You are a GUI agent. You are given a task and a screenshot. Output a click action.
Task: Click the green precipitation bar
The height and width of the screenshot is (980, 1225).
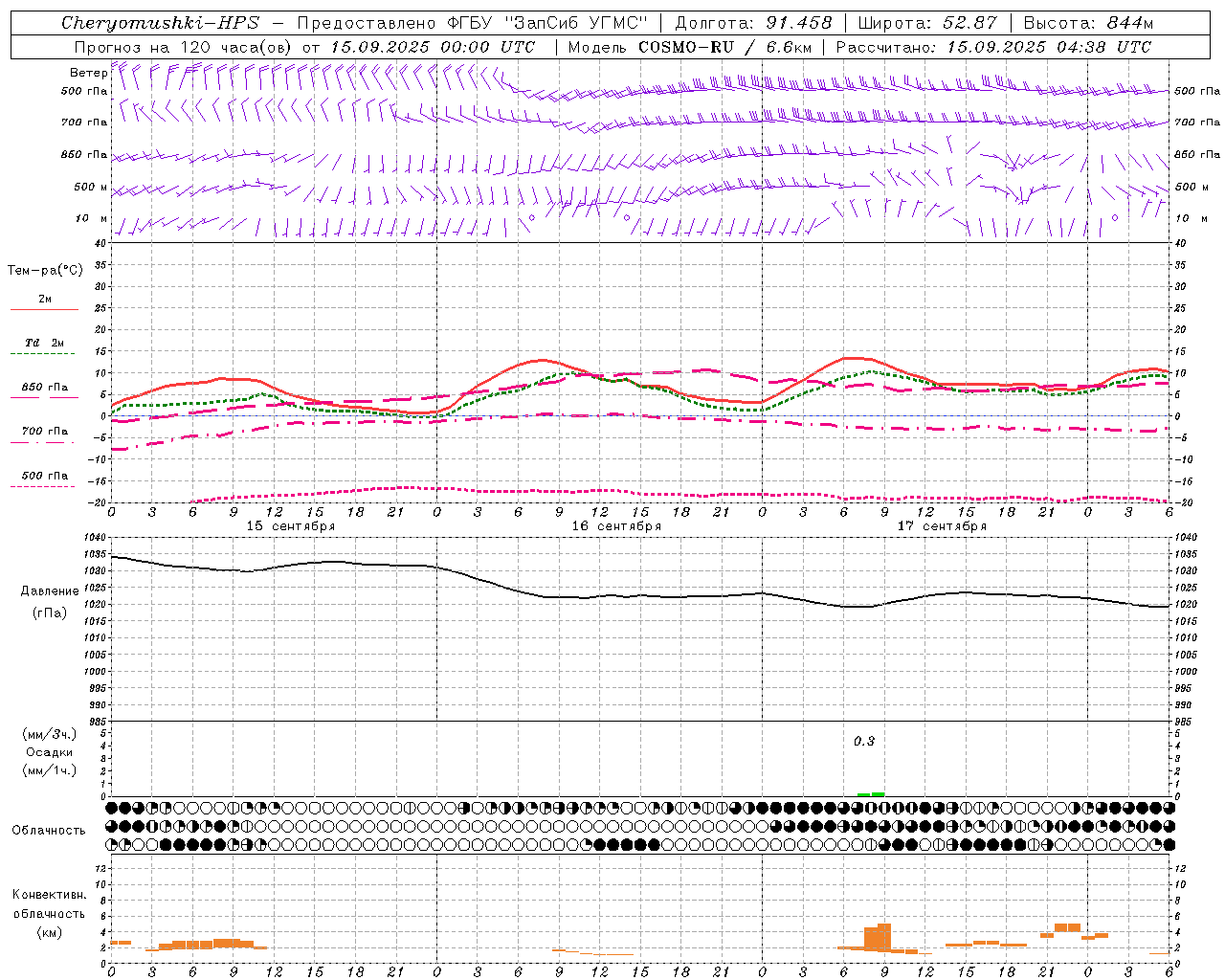point(871,794)
